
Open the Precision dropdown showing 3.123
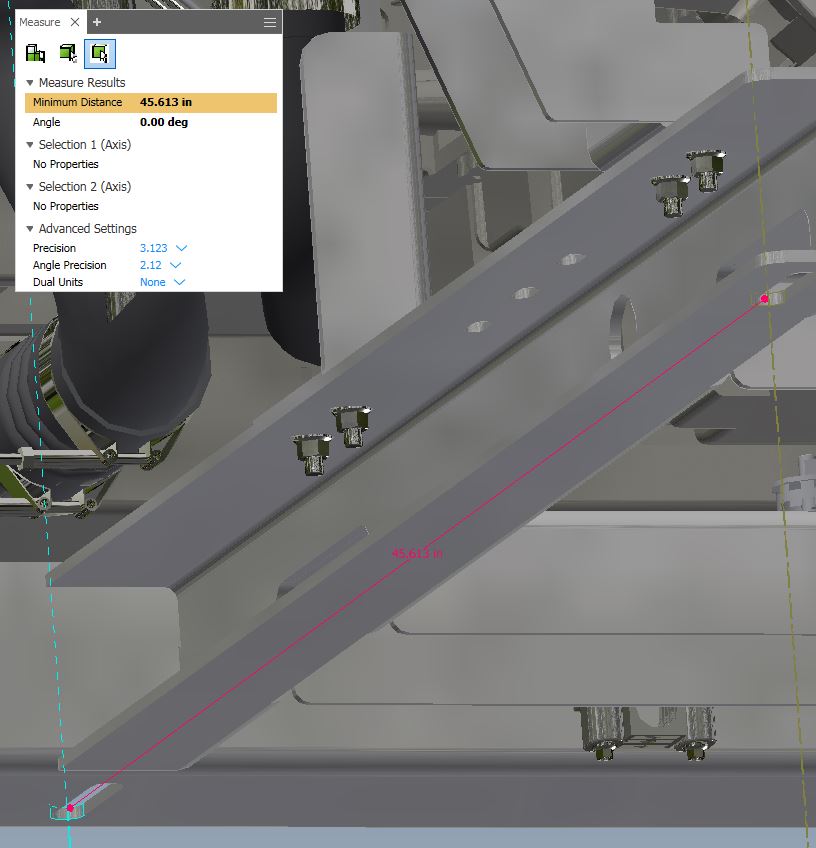coord(166,248)
